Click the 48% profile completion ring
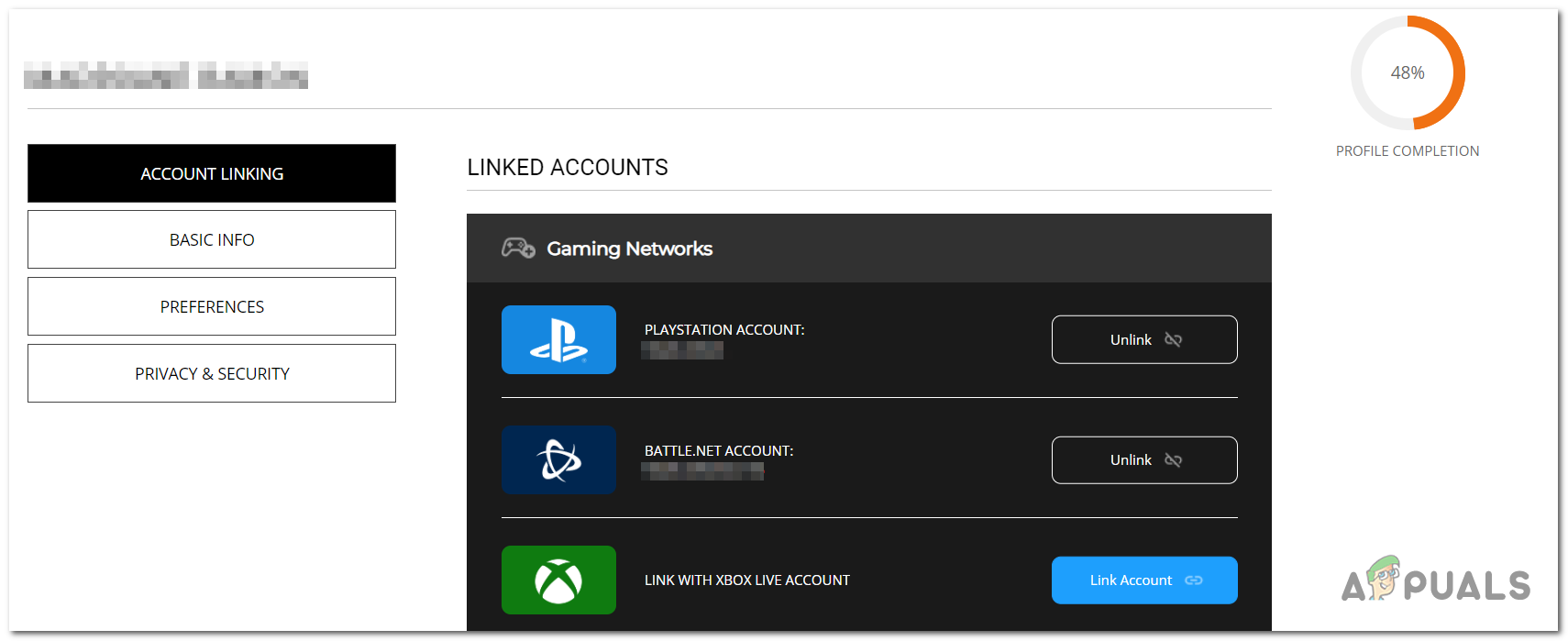 [1408, 72]
